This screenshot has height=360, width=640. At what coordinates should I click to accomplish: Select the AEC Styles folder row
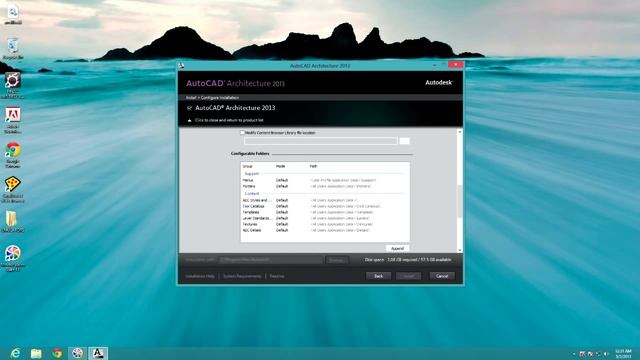pyautogui.click(x=325, y=200)
